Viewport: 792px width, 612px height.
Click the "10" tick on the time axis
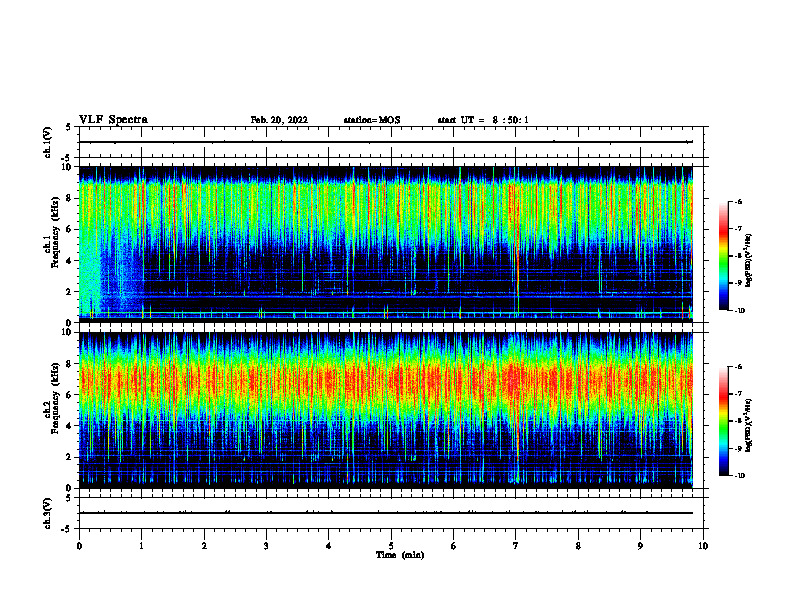pos(703,546)
